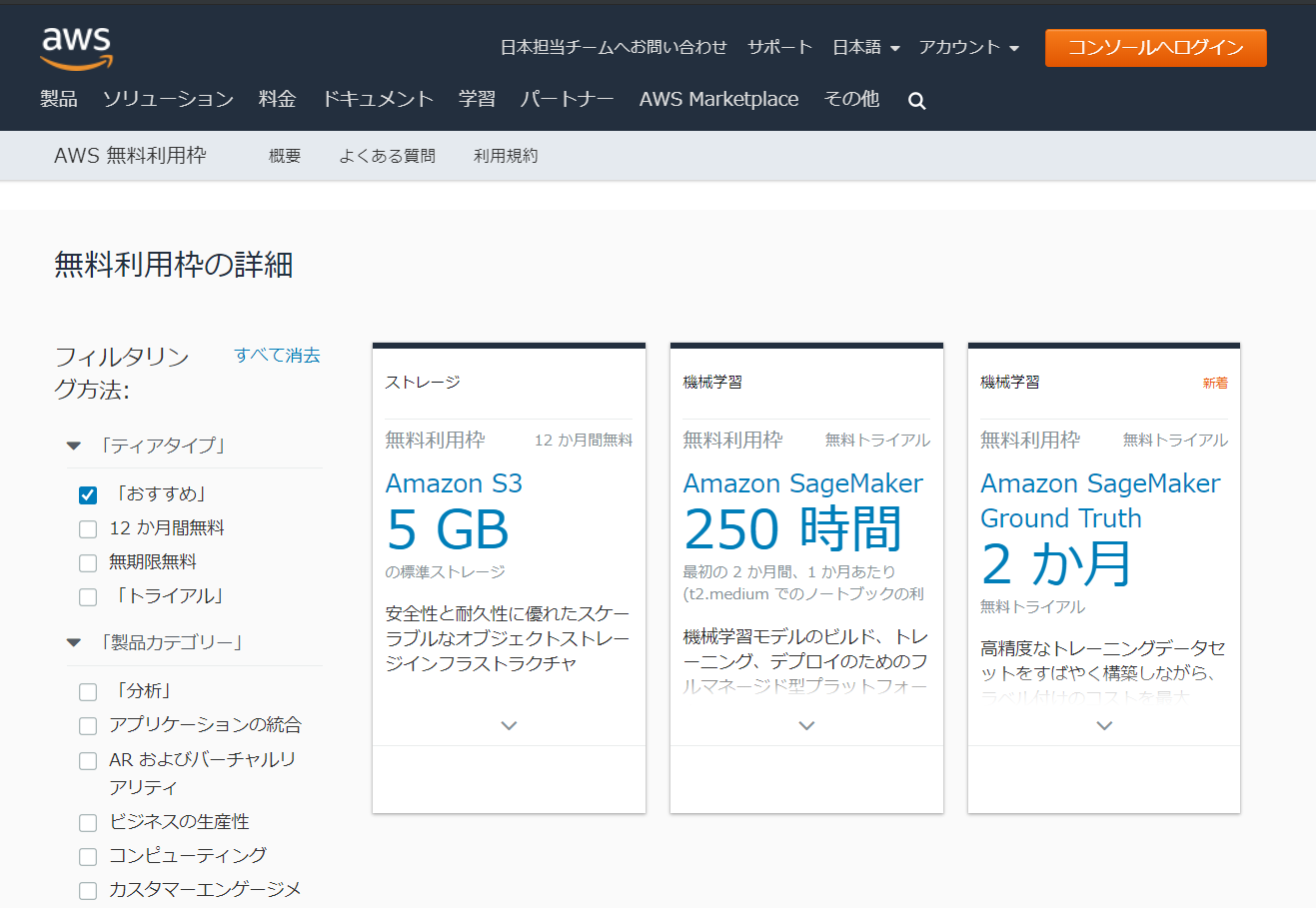1316x908 pixels.
Task: Click the AWS logo
Action: pos(76,48)
